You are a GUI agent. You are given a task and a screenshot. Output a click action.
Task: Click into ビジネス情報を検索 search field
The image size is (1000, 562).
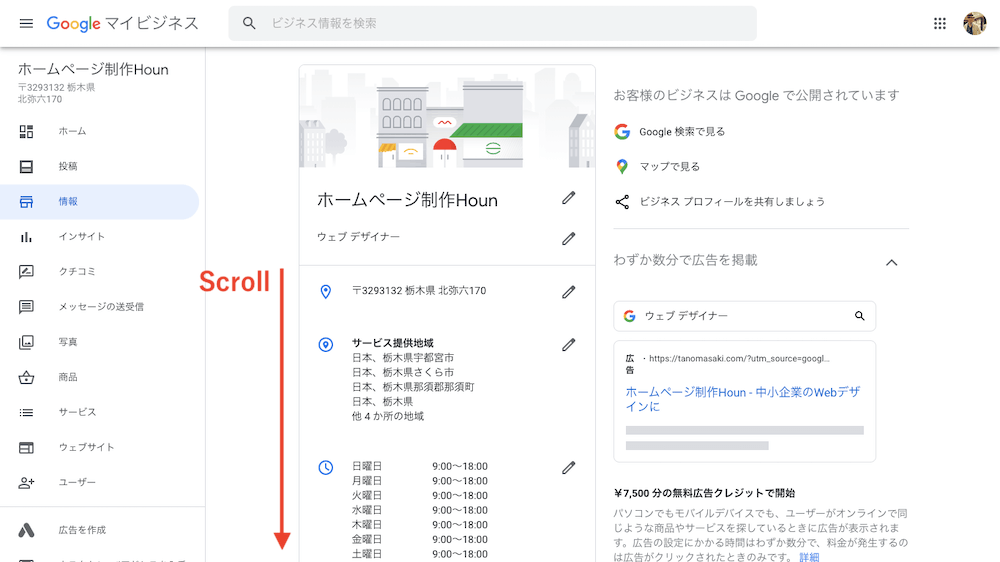pyautogui.click(x=492, y=24)
